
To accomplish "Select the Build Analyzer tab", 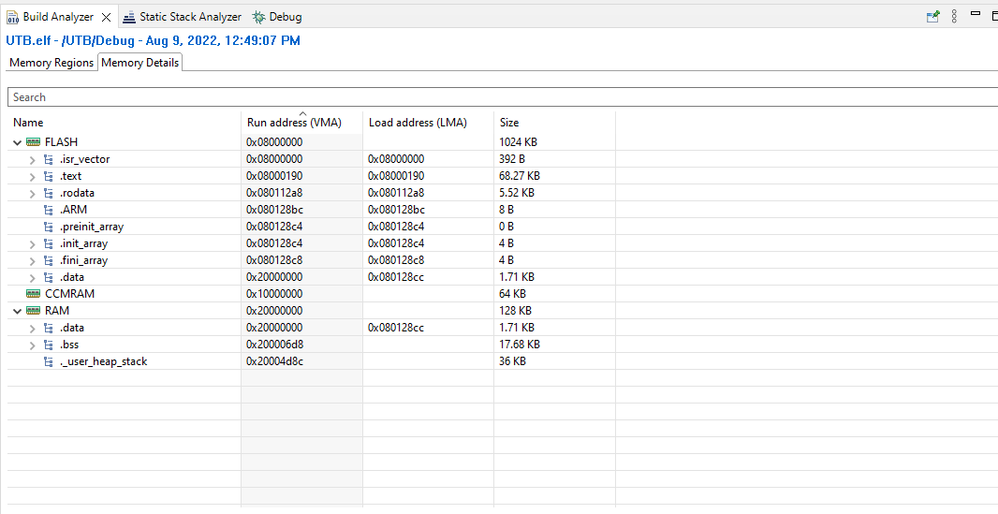I will click(x=58, y=17).
